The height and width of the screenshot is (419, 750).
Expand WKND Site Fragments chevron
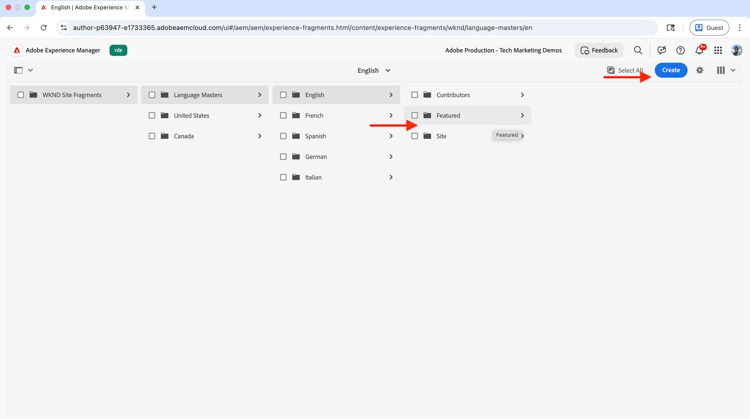pos(128,95)
